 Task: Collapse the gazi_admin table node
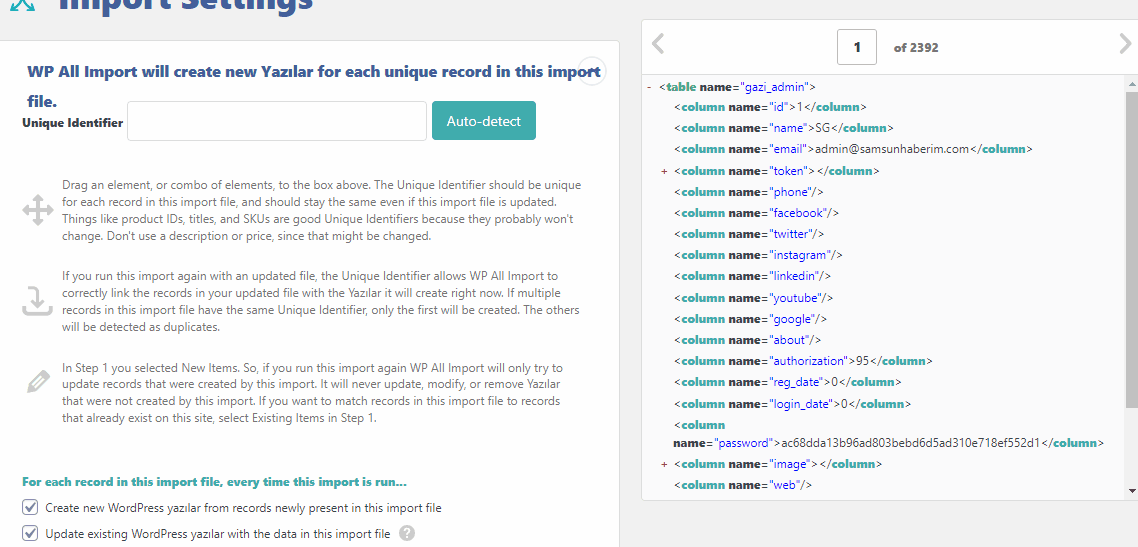click(648, 87)
